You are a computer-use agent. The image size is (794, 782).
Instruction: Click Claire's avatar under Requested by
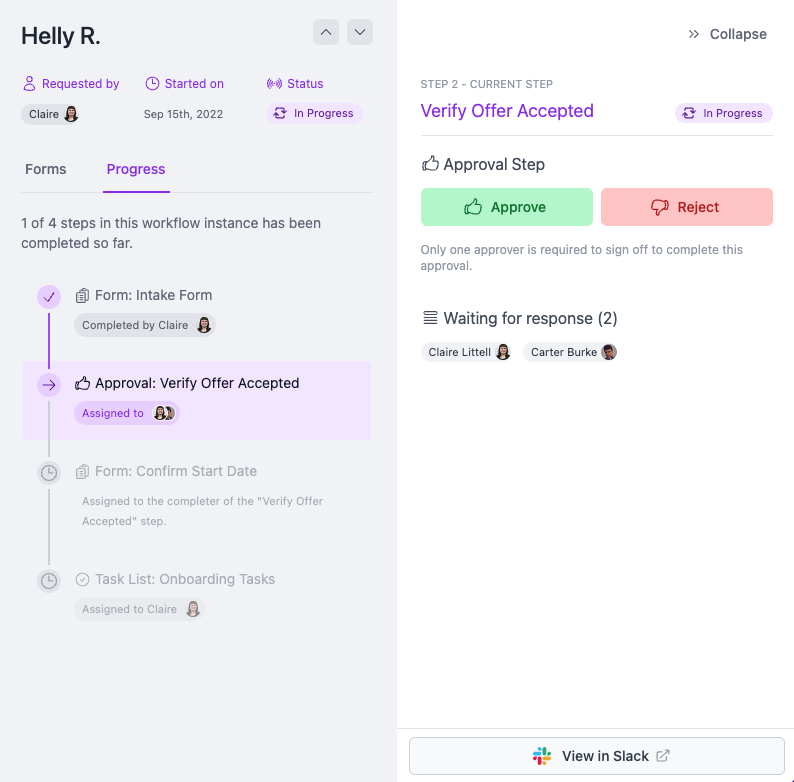click(x=71, y=114)
